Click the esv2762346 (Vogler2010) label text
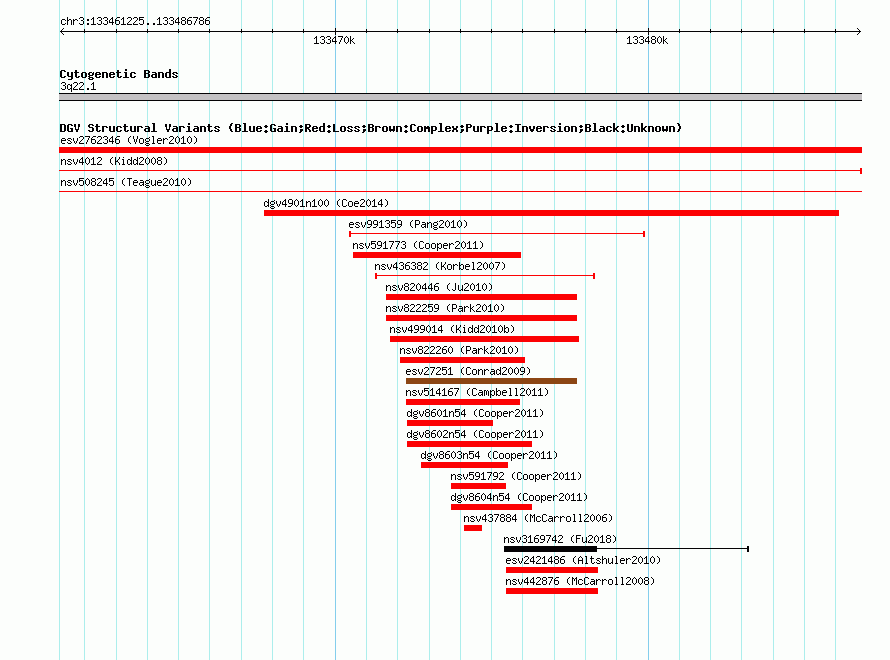Screen dimensions: 890x660 tap(129, 140)
